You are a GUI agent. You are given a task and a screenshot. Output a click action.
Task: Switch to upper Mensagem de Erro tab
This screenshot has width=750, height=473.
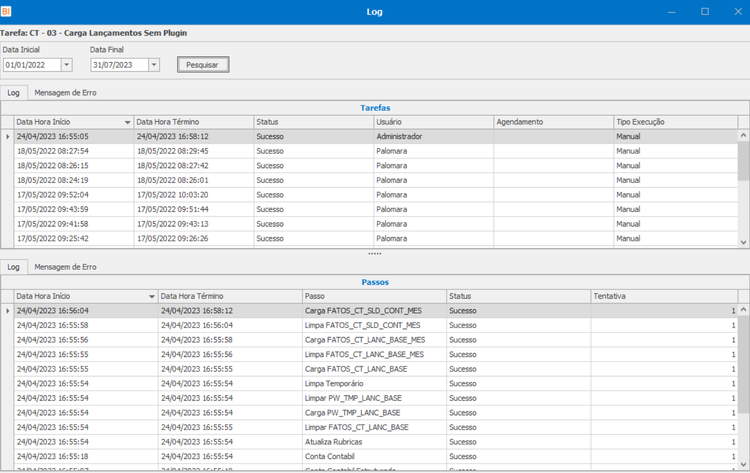65,93
